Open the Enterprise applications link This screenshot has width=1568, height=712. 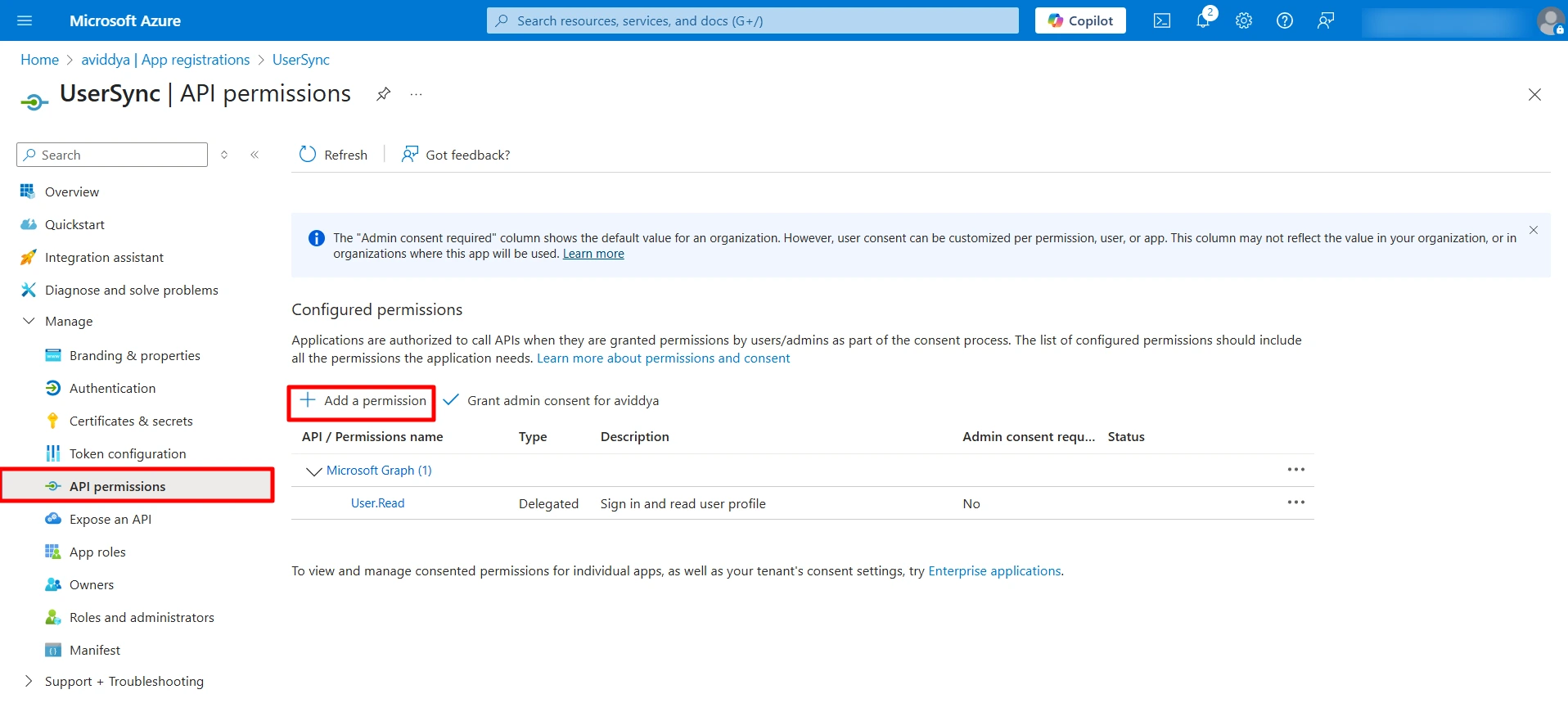click(x=994, y=570)
